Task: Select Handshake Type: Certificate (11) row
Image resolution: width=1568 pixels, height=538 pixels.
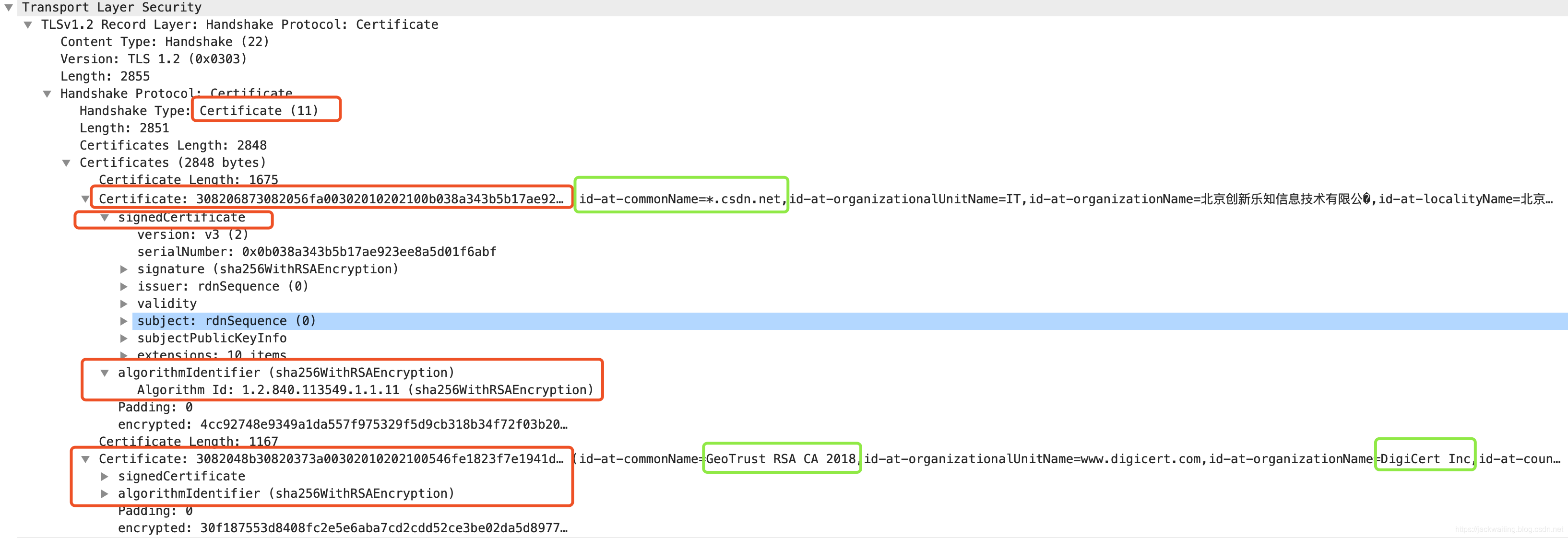Action: click(199, 111)
